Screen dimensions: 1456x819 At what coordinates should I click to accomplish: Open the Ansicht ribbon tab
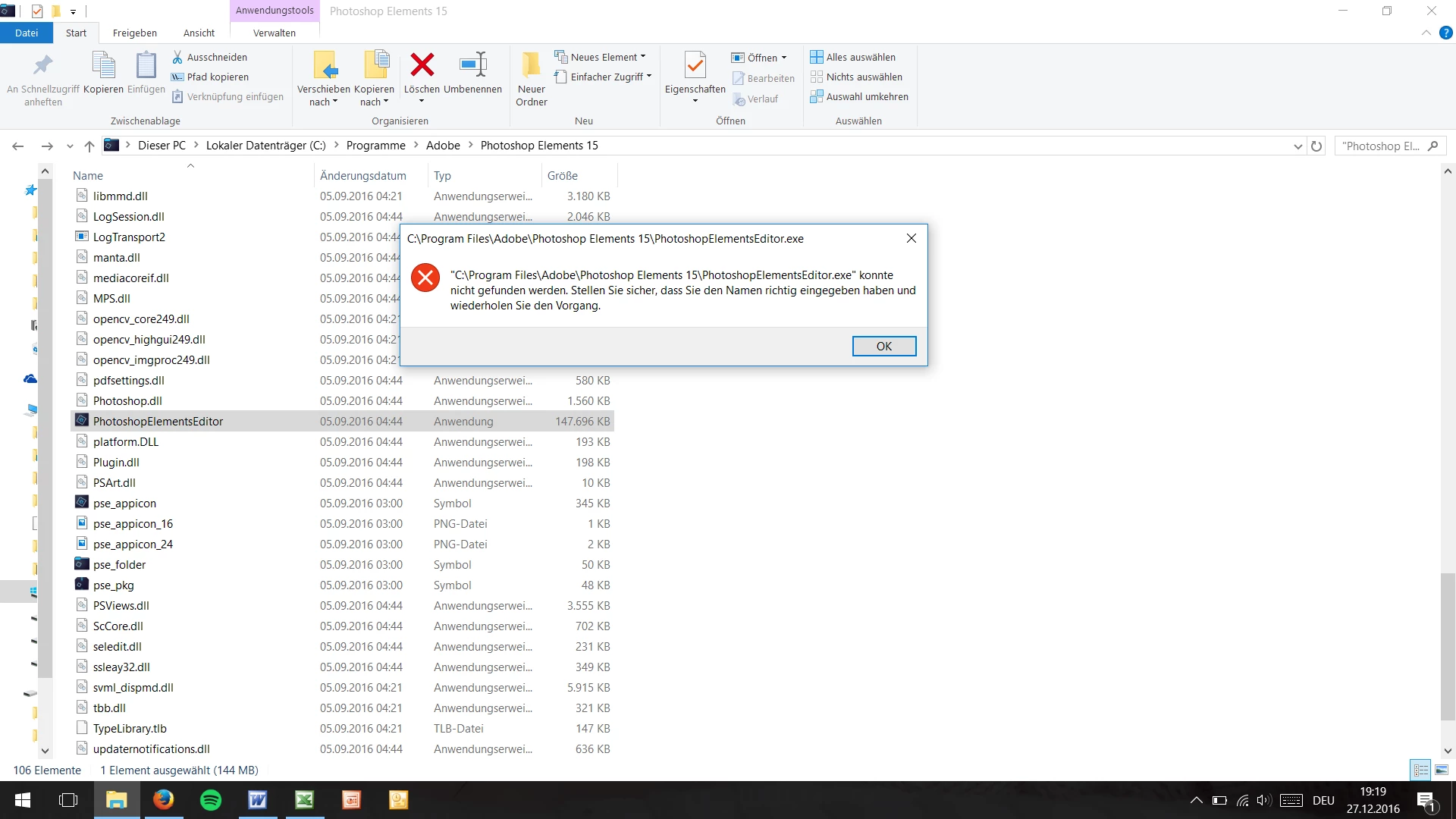pyautogui.click(x=199, y=33)
